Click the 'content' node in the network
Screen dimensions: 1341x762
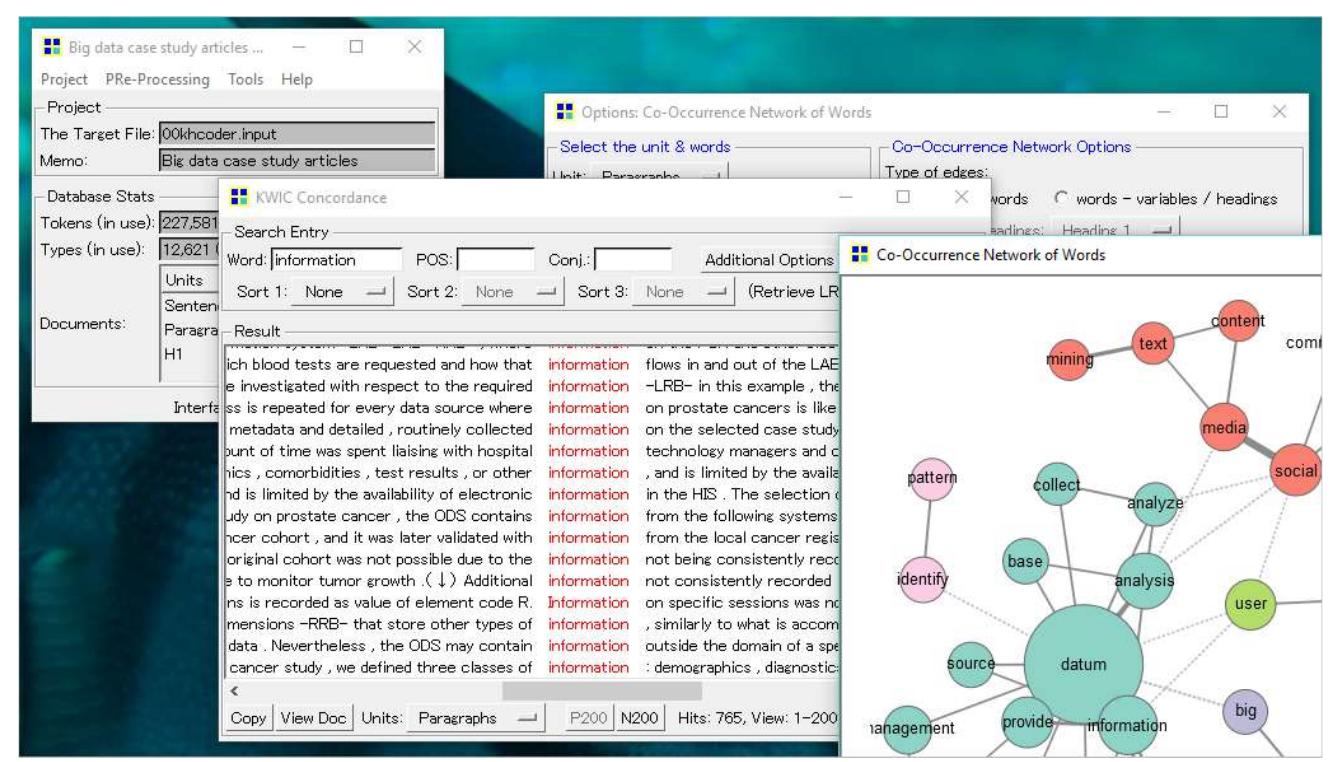(1237, 320)
